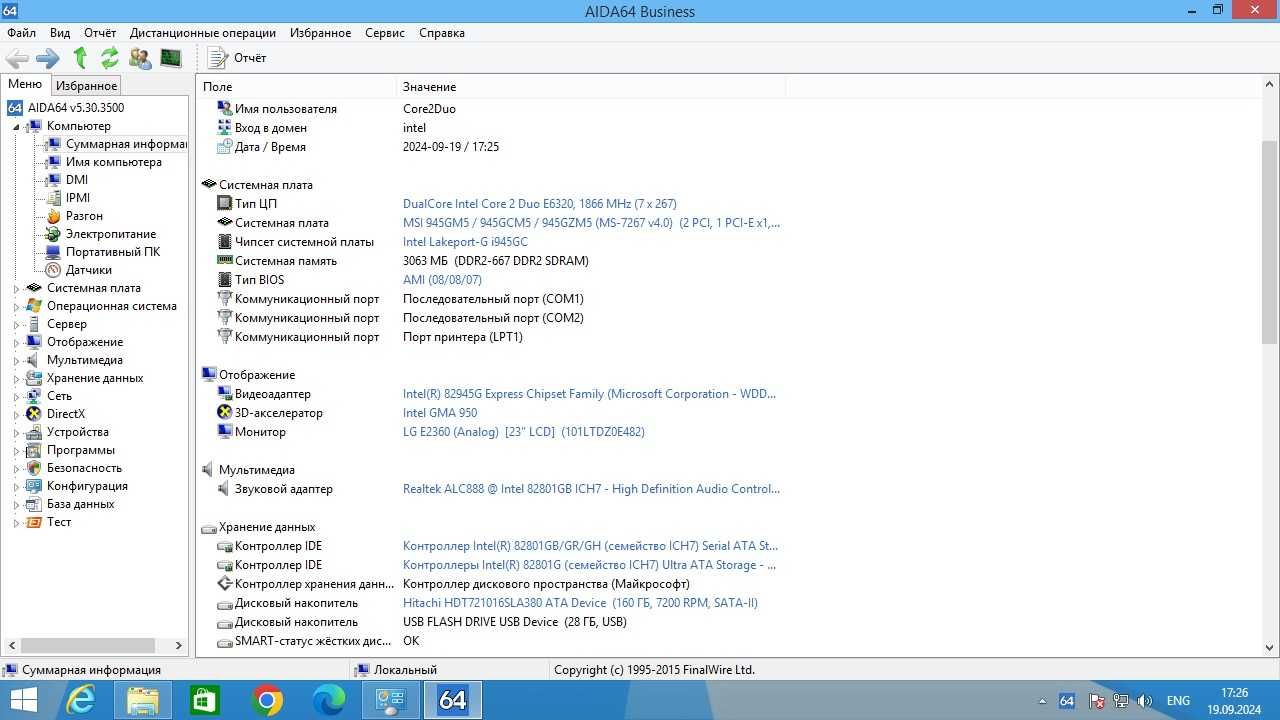The width and height of the screenshot is (1280, 720).
Task: Go forward with the right arrow toolbar icon
Action: [48, 58]
